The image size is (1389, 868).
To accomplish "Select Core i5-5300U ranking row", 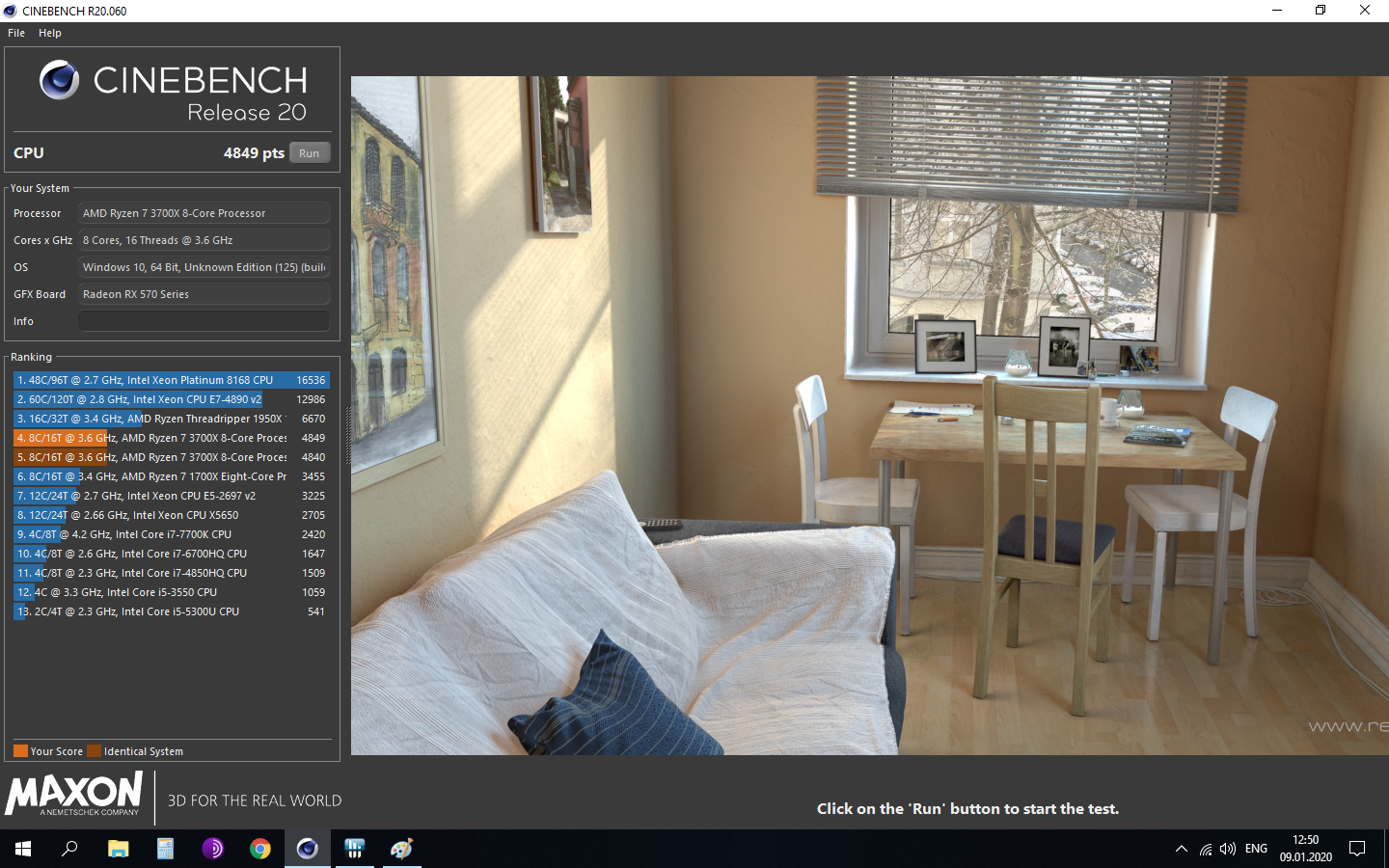I will (x=172, y=611).
